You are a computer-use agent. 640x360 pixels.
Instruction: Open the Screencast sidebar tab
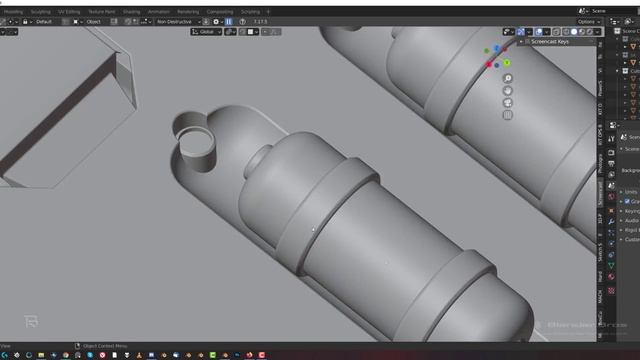600,193
